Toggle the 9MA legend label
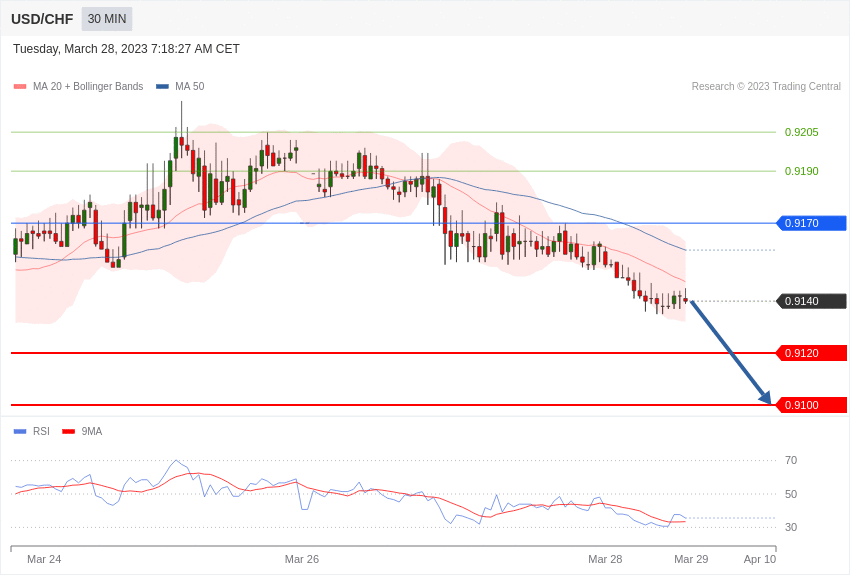 (92, 432)
